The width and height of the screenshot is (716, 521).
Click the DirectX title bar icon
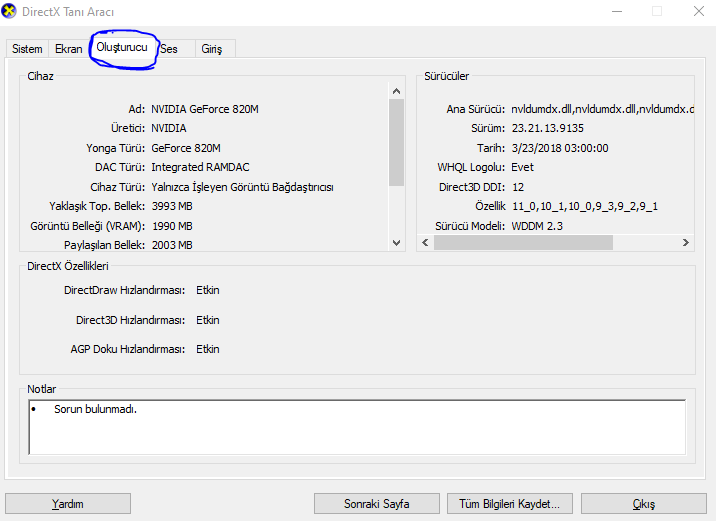(x=9, y=11)
